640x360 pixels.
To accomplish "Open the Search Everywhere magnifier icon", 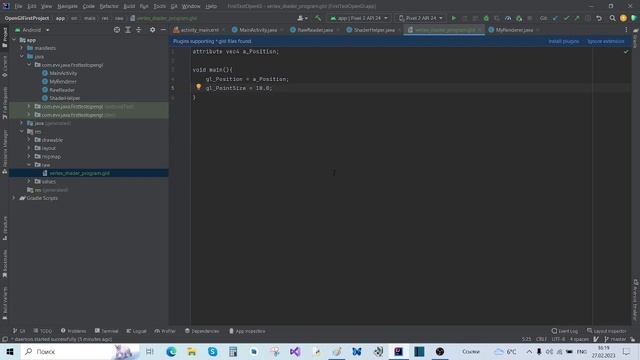I will [x=612, y=18].
